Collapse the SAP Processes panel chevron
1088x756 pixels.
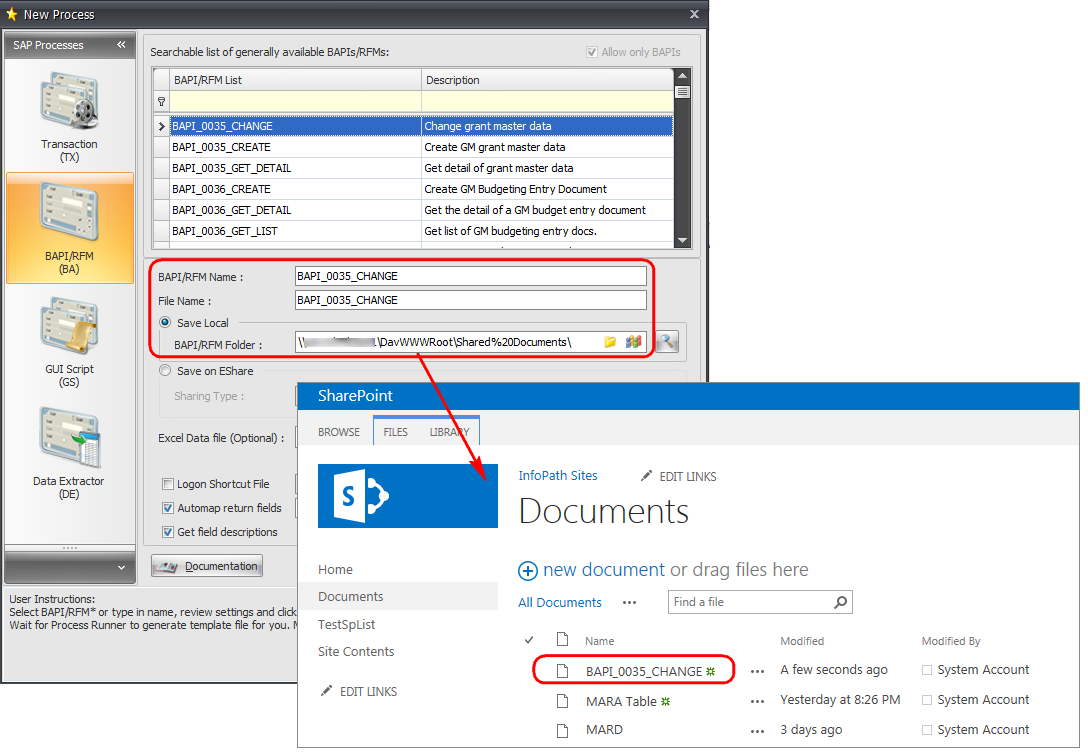(x=121, y=45)
